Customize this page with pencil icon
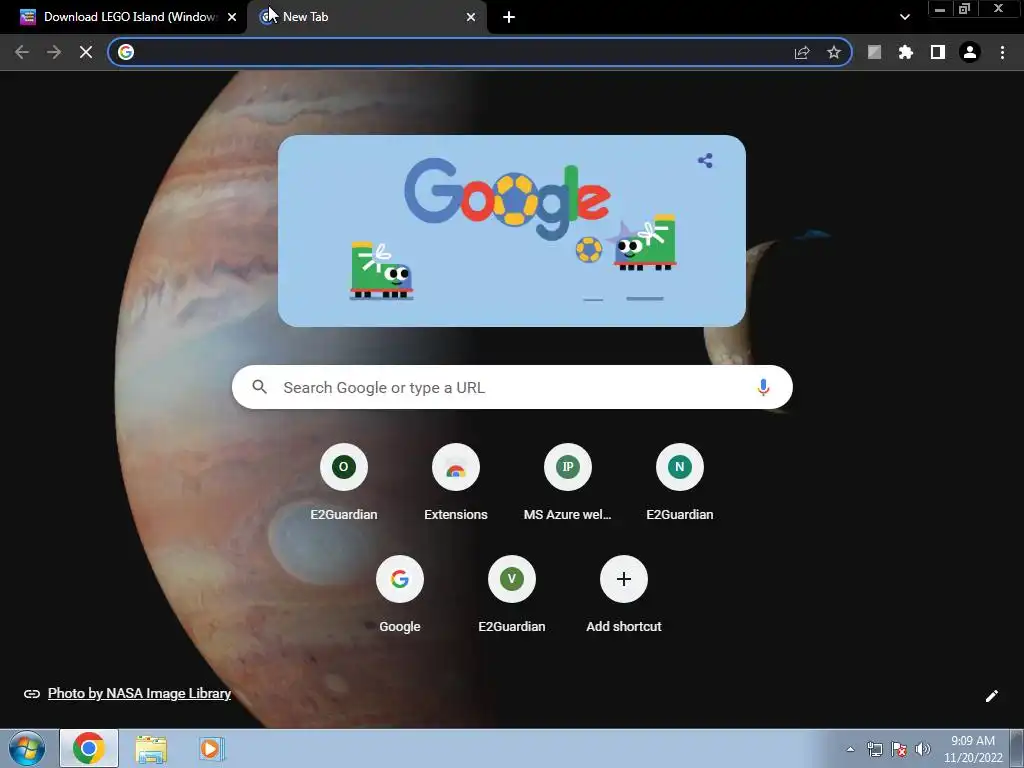The height and width of the screenshot is (768, 1024). pos(991,696)
